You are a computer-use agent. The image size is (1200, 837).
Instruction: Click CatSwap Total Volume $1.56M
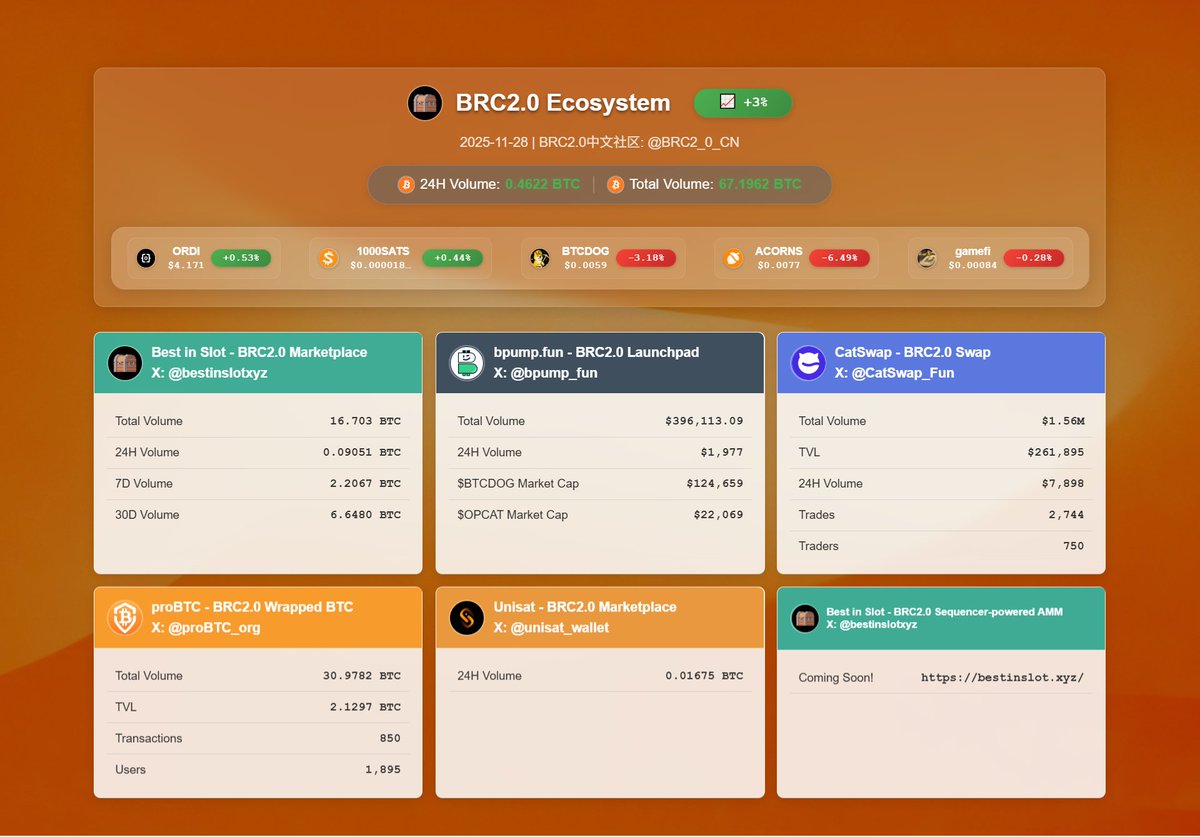(x=1063, y=421)
